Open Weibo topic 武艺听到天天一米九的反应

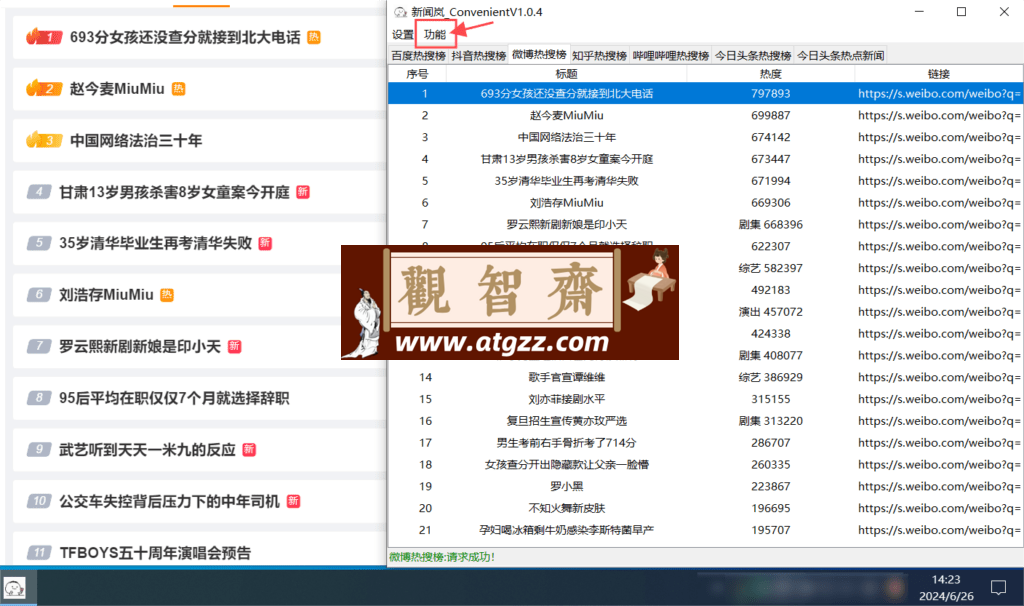click(147, 450)
